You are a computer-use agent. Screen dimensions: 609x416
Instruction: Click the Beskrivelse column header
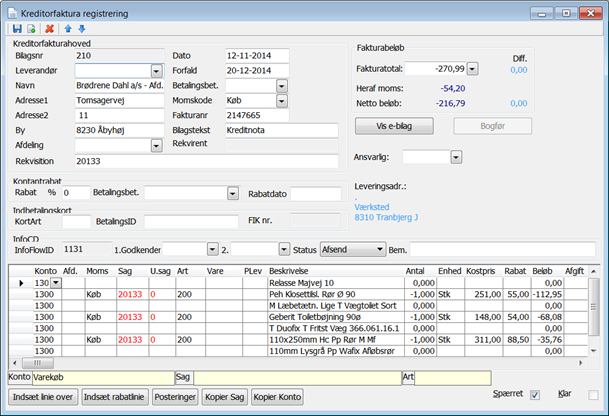click(288, 271)
